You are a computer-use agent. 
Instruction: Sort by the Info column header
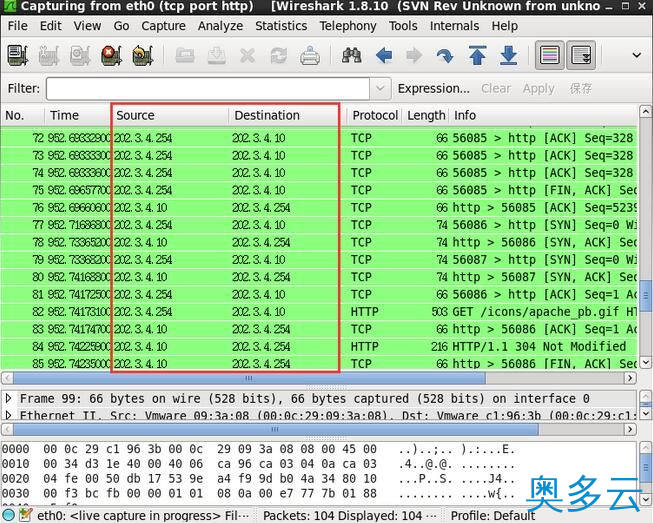543,115
